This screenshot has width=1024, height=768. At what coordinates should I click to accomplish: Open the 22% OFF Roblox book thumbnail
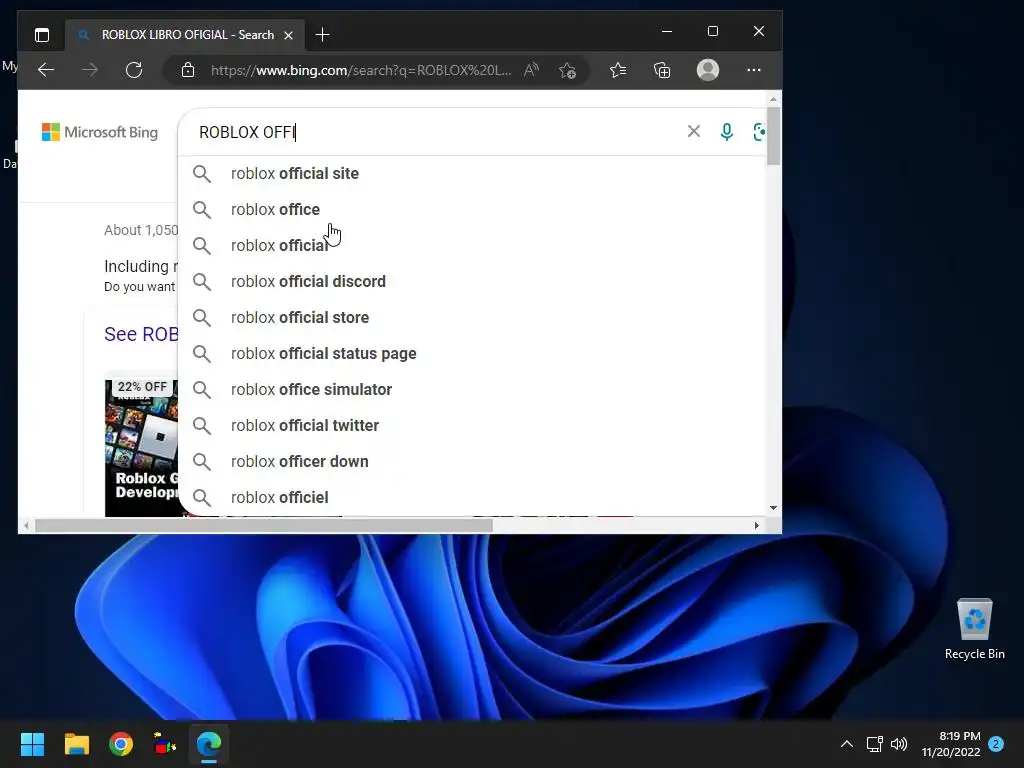coord(141,448)
